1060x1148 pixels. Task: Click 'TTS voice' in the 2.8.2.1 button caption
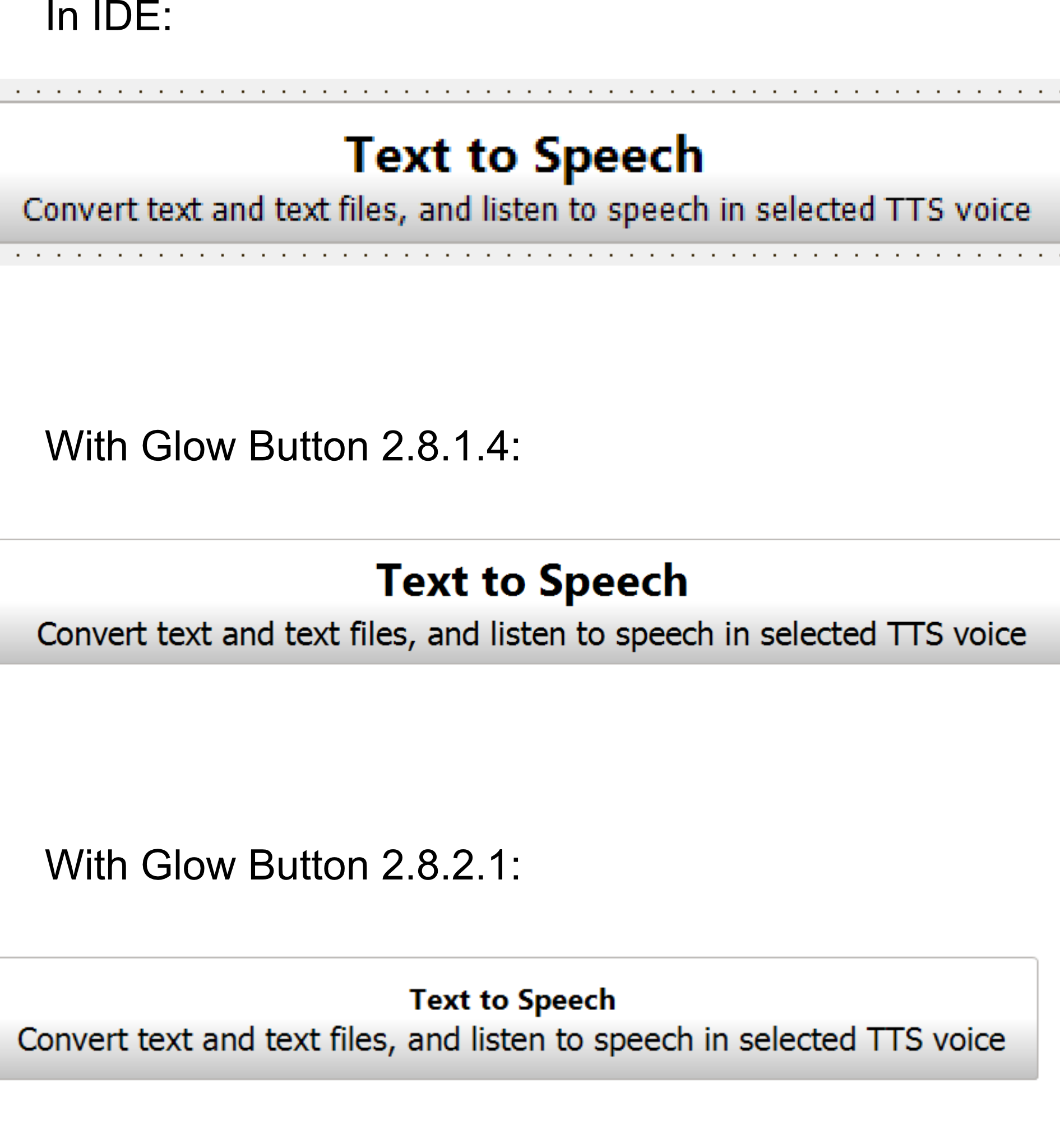[936, 1040]
